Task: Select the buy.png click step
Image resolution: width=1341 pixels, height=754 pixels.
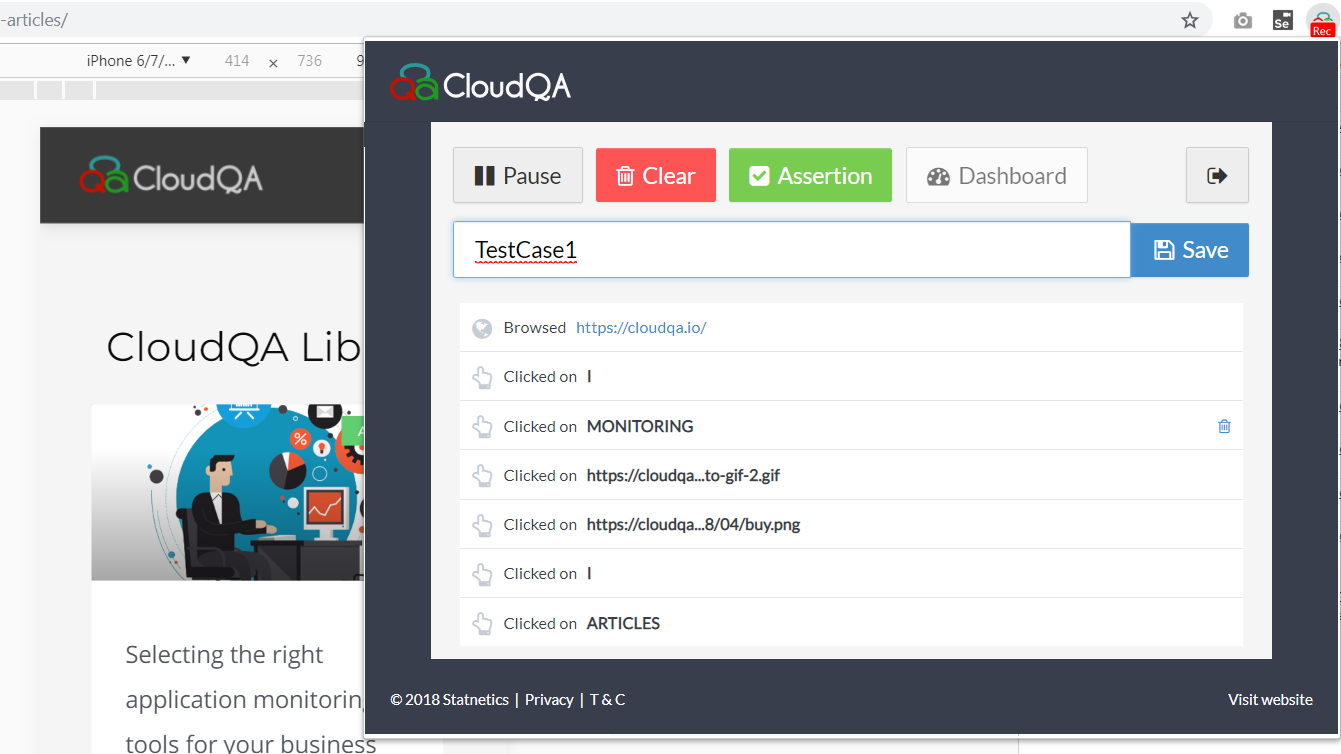Action: [851, 524]
